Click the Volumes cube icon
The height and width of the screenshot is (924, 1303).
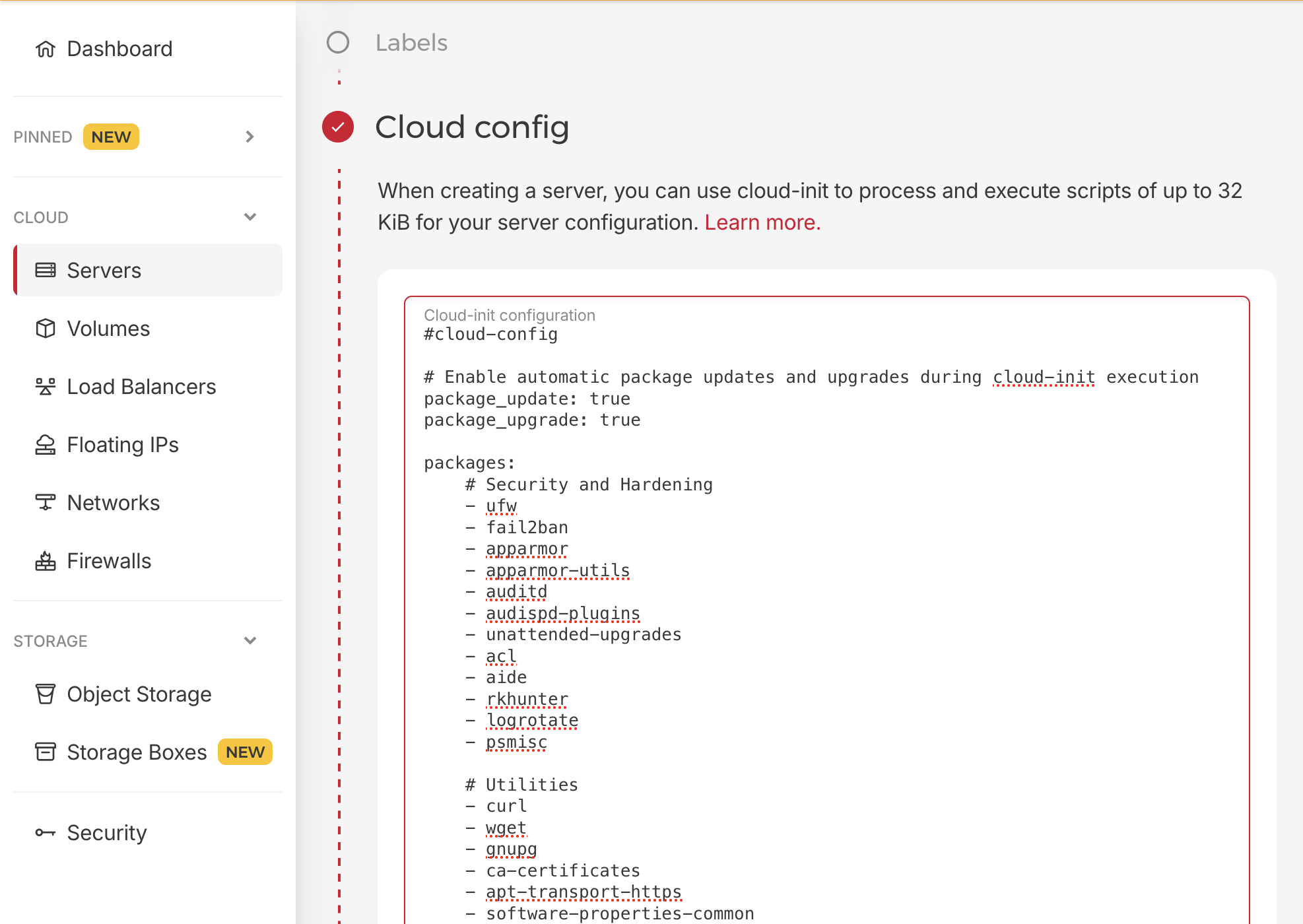[46, 328]
